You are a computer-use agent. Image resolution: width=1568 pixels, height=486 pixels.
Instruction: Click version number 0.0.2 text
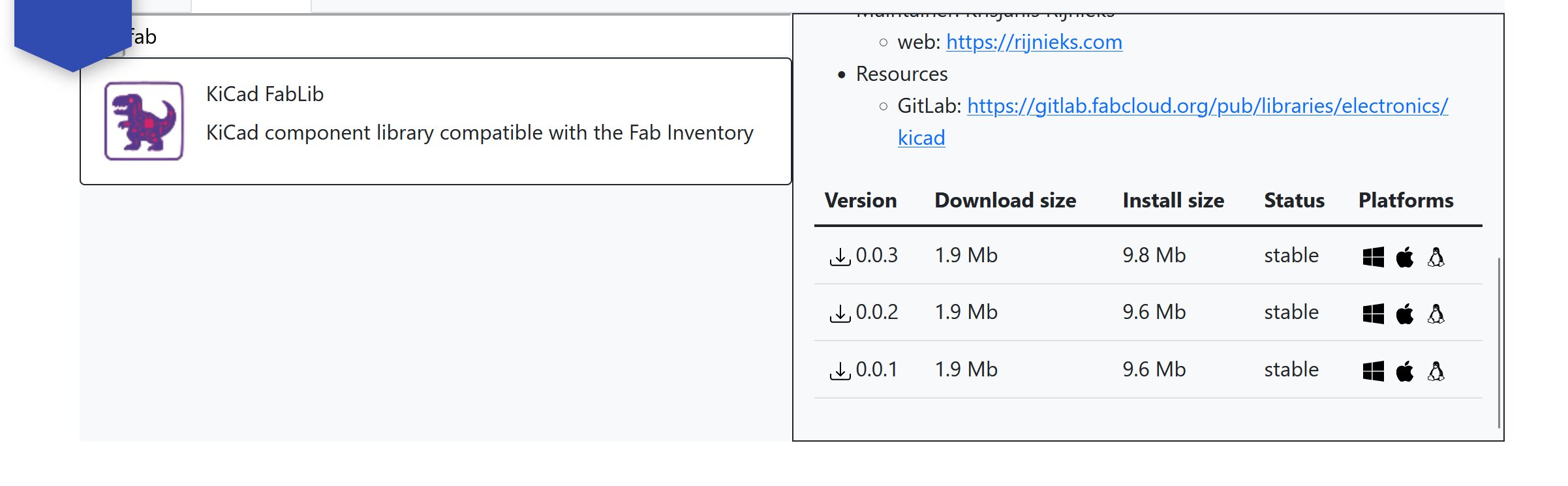point(876,312)
